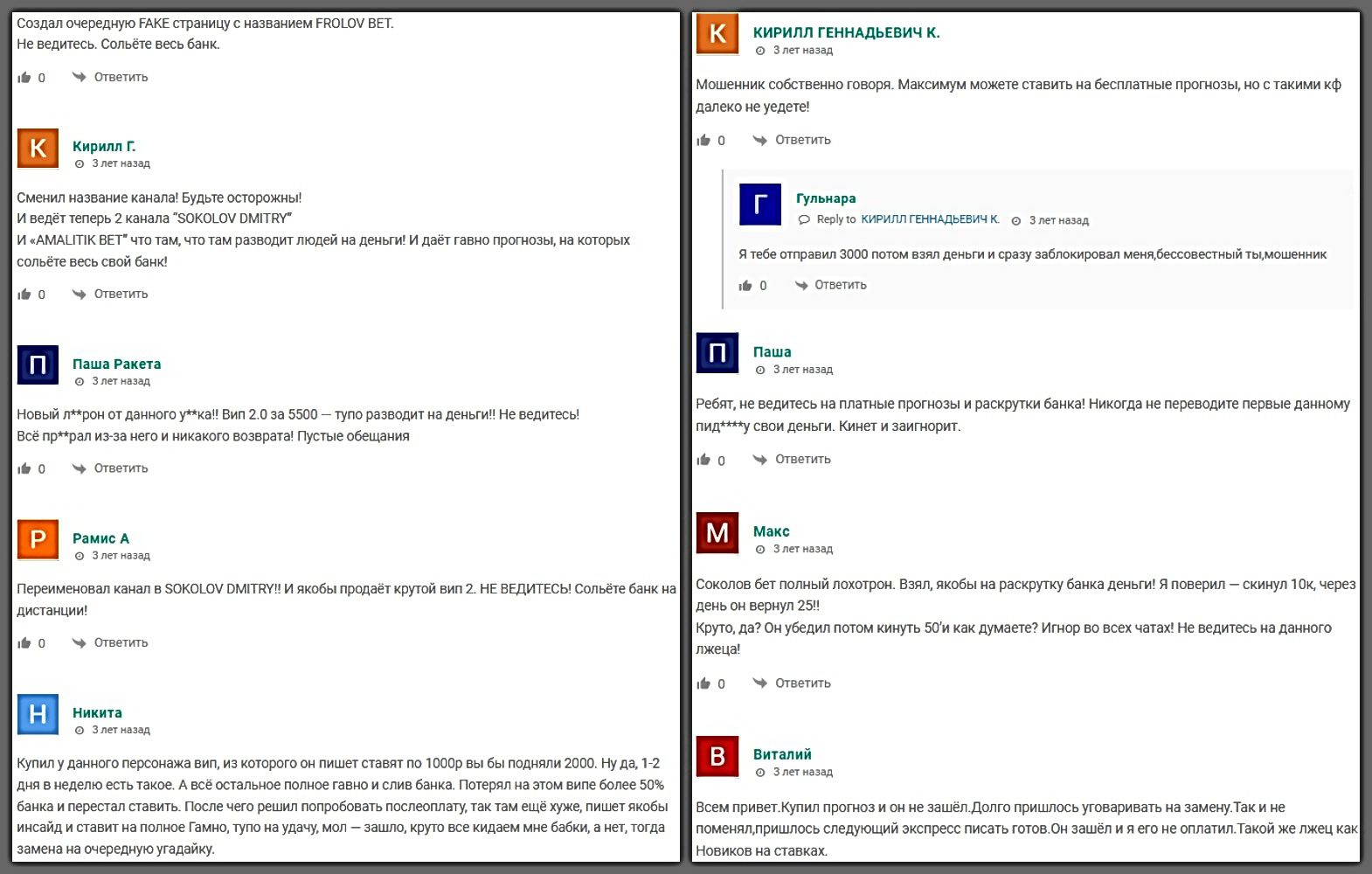Open Рамис А orange avatar
This screenshot has width=1372, height=874.
[38, 539]
